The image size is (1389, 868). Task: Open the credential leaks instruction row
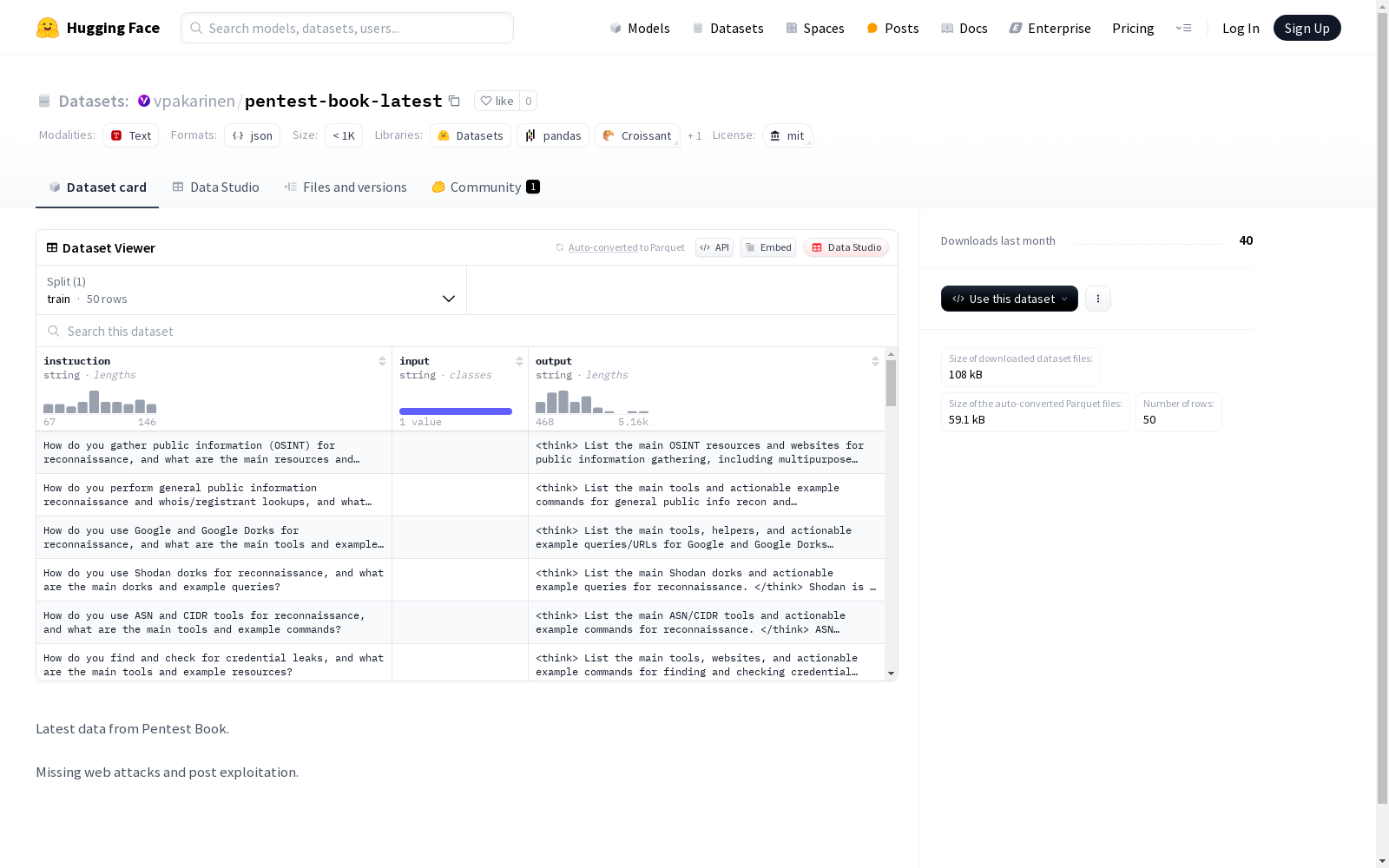[x=214, y=662]
